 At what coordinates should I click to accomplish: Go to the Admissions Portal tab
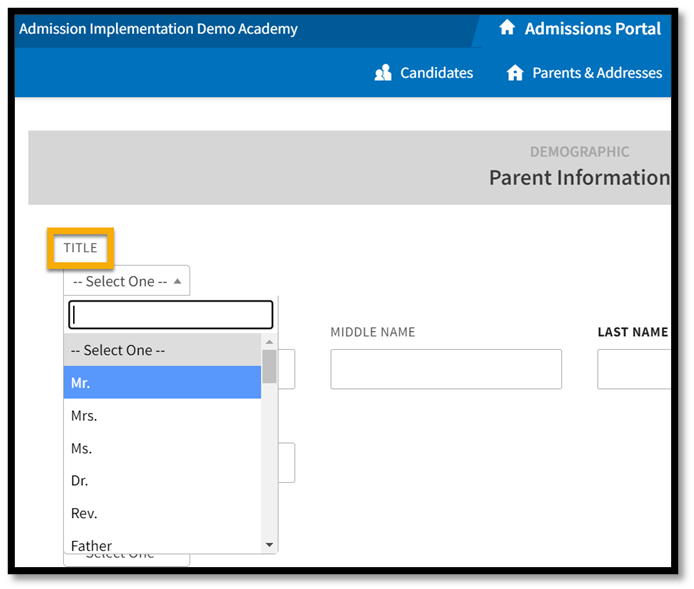[580, 29]
